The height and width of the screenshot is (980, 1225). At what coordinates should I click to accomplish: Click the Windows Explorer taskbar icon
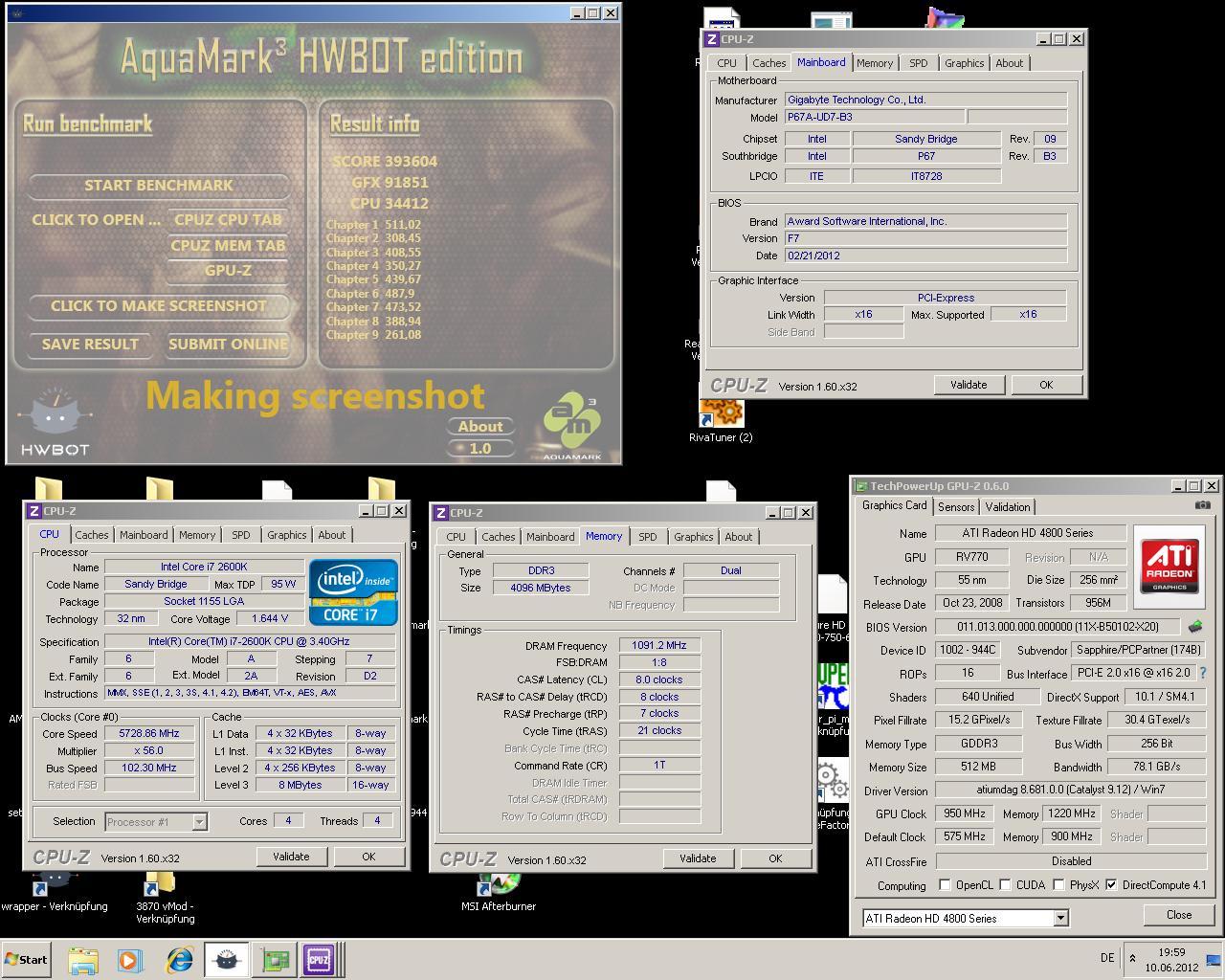click(x=83, y=960)
